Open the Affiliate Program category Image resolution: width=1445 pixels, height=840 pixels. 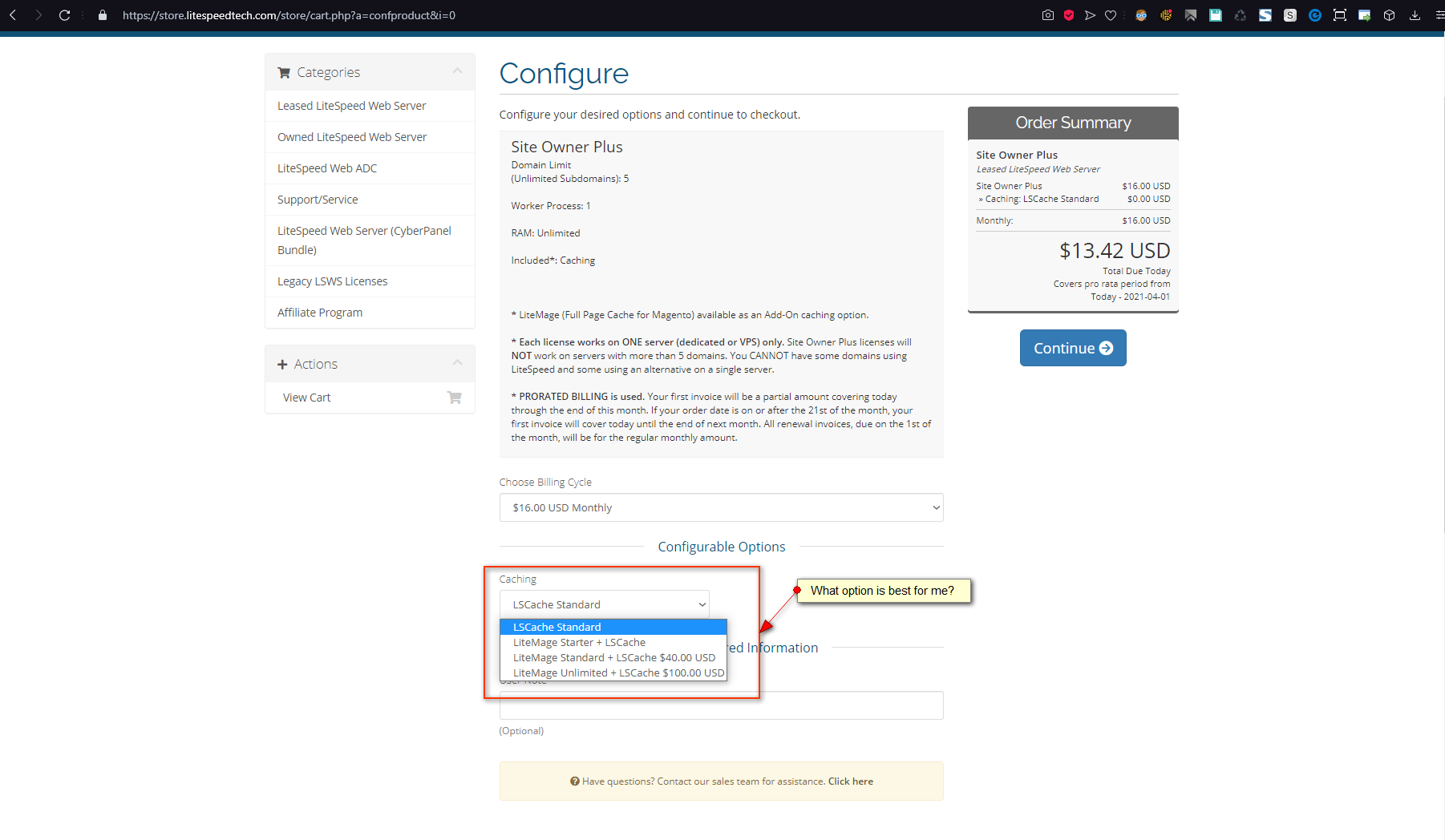(370, 313)
